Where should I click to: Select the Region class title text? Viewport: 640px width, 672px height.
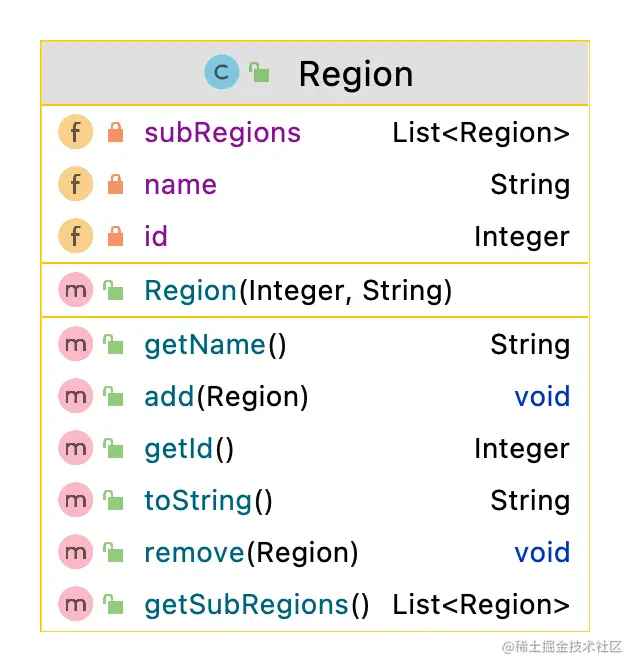355,74
